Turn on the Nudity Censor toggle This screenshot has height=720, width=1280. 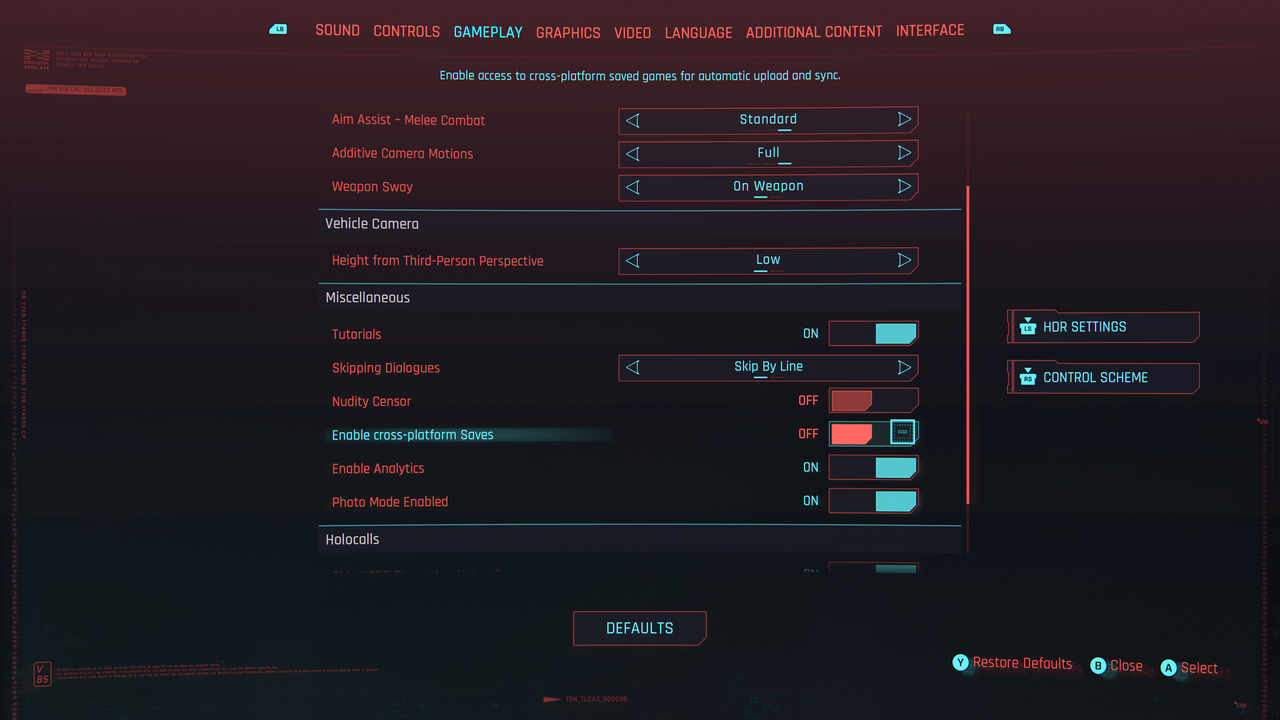point(873,401)
